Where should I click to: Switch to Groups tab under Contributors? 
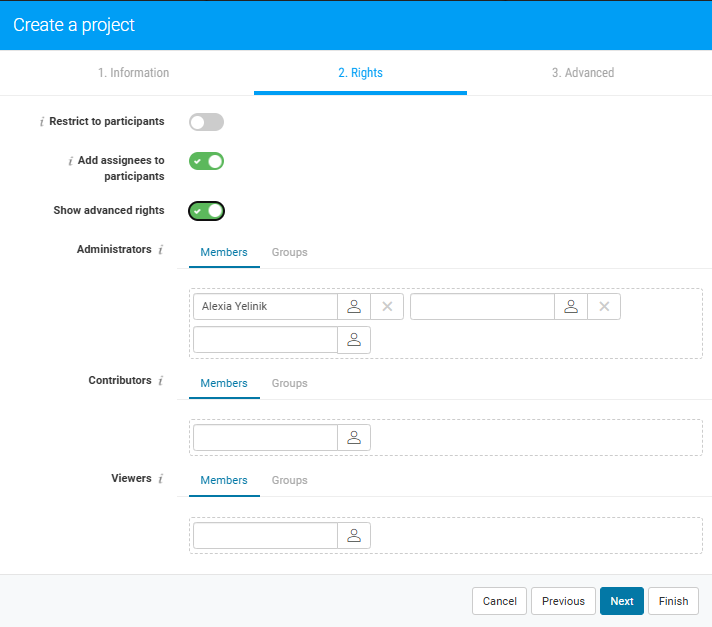[x=289, y=383]
